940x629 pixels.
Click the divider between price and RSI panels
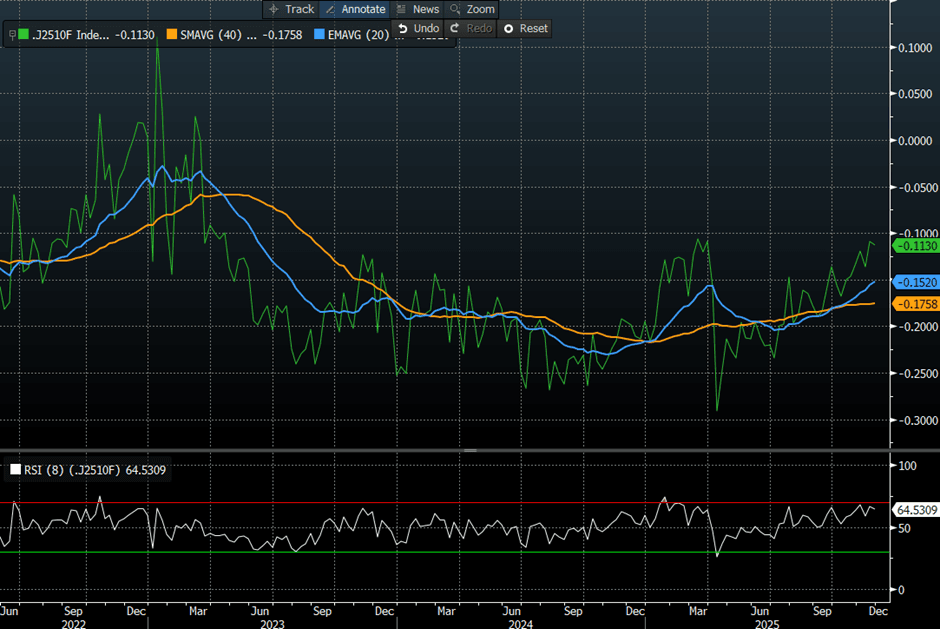click(x=469, y=451)
